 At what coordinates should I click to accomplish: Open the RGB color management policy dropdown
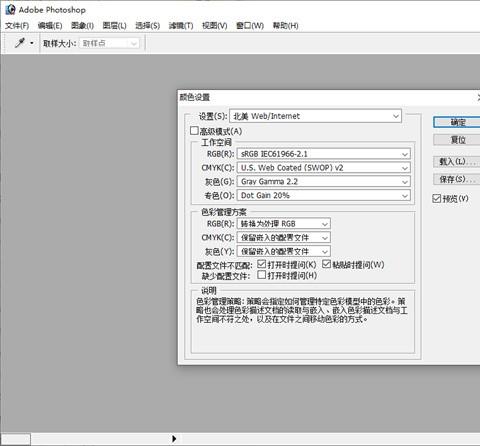click(283, 224)
